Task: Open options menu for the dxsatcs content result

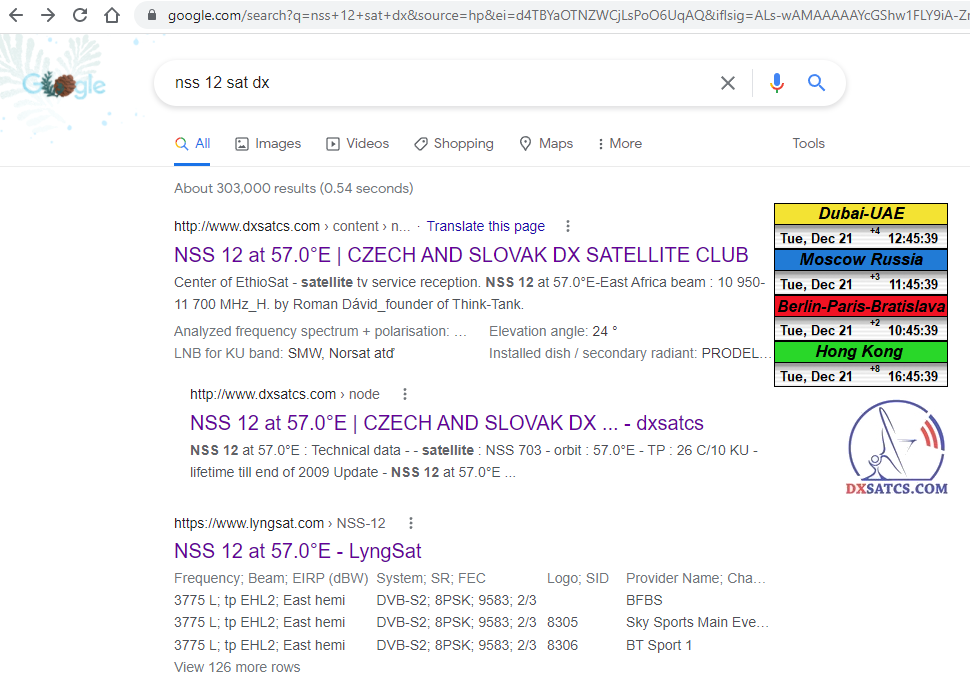Action: pos(568,226)
